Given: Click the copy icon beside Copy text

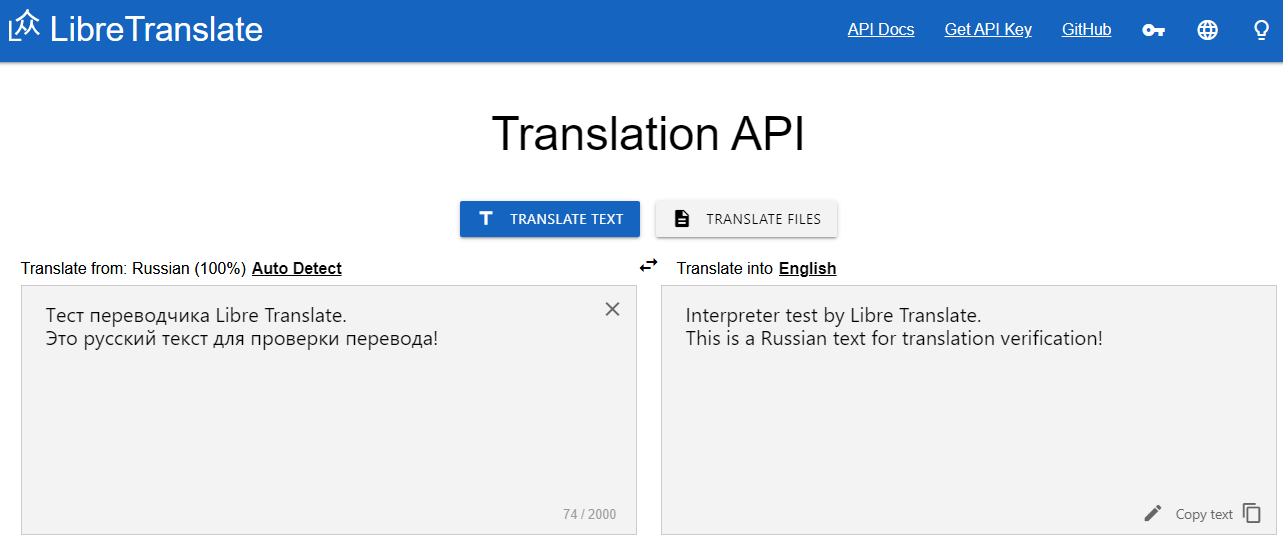Looking at the screenshot, I should click(x=1252, y=513).
